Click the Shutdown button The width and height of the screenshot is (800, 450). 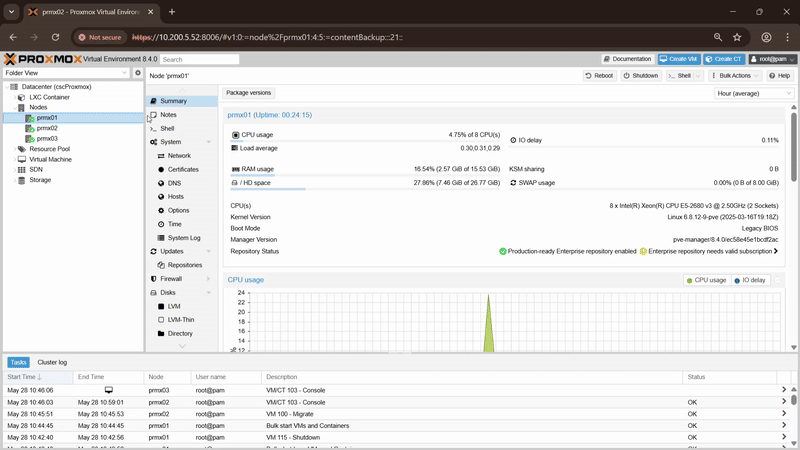click(x=640, y=76)
